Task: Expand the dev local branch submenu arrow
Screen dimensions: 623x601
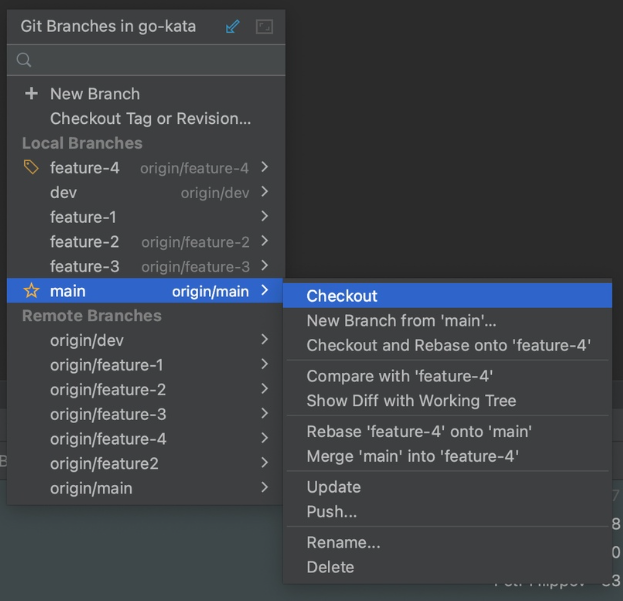Action: tap(264, 192)
